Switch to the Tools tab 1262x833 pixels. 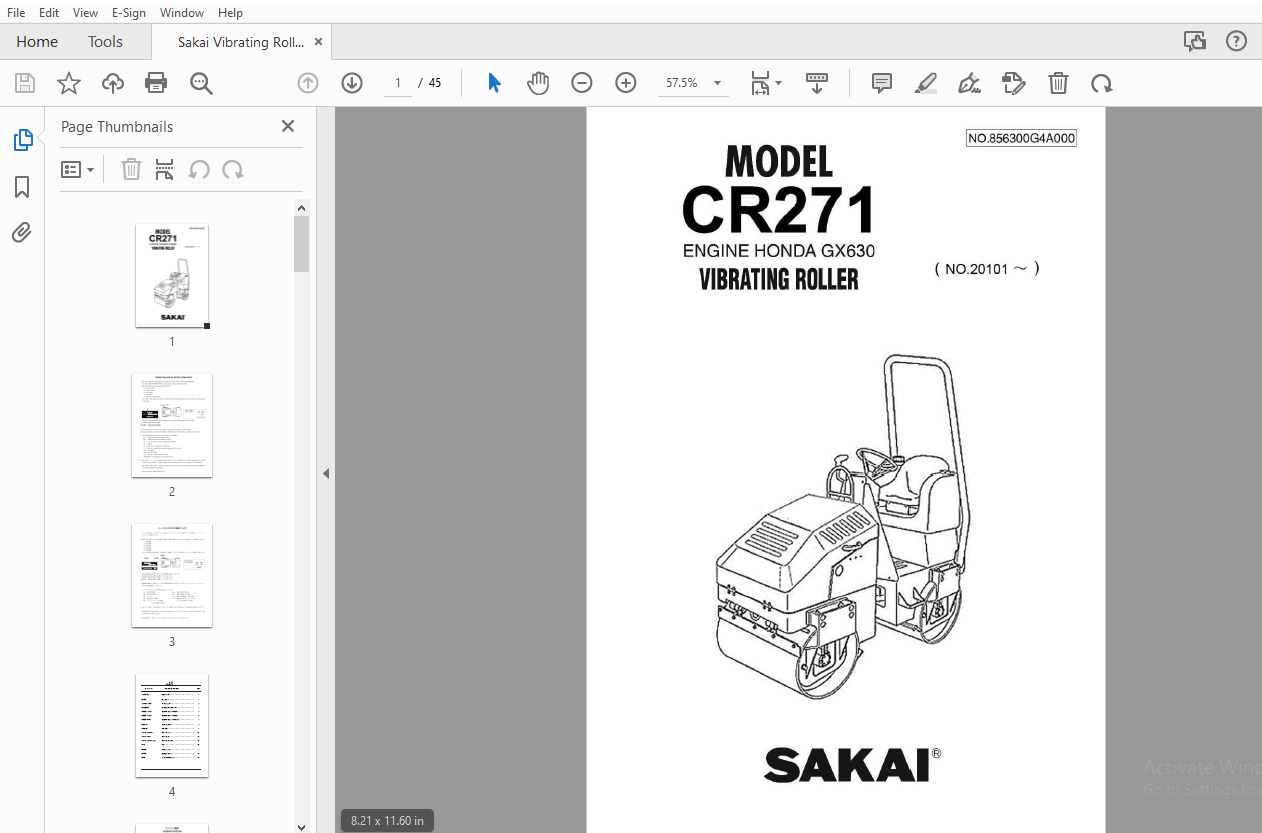(x=105, y=42)
